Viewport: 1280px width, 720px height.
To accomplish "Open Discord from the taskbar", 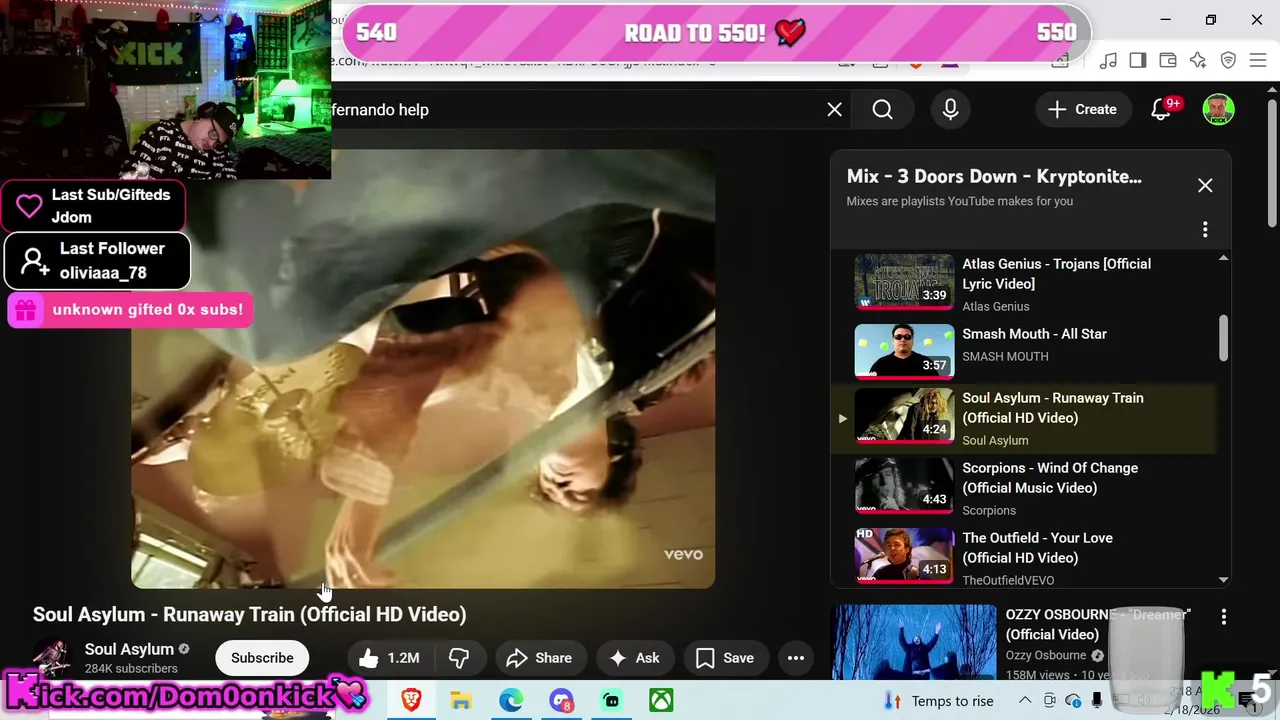I will tap(561, 700).
